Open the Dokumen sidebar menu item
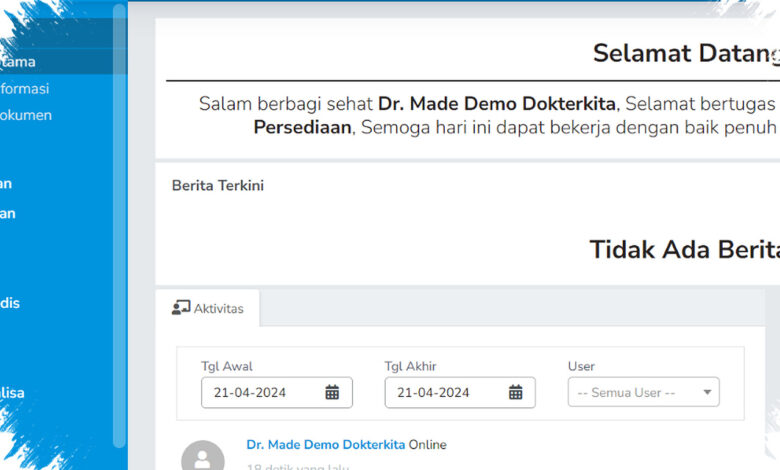 [26, 115]
